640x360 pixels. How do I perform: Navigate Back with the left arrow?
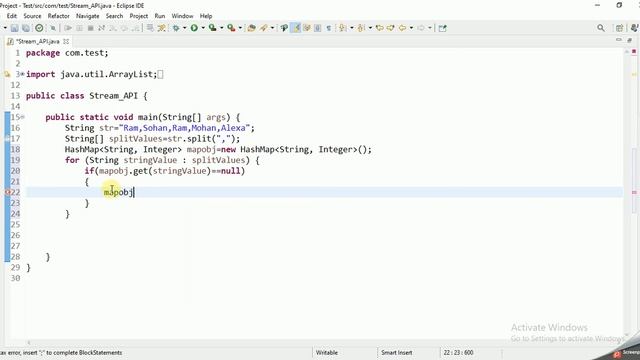coord(402,28)
